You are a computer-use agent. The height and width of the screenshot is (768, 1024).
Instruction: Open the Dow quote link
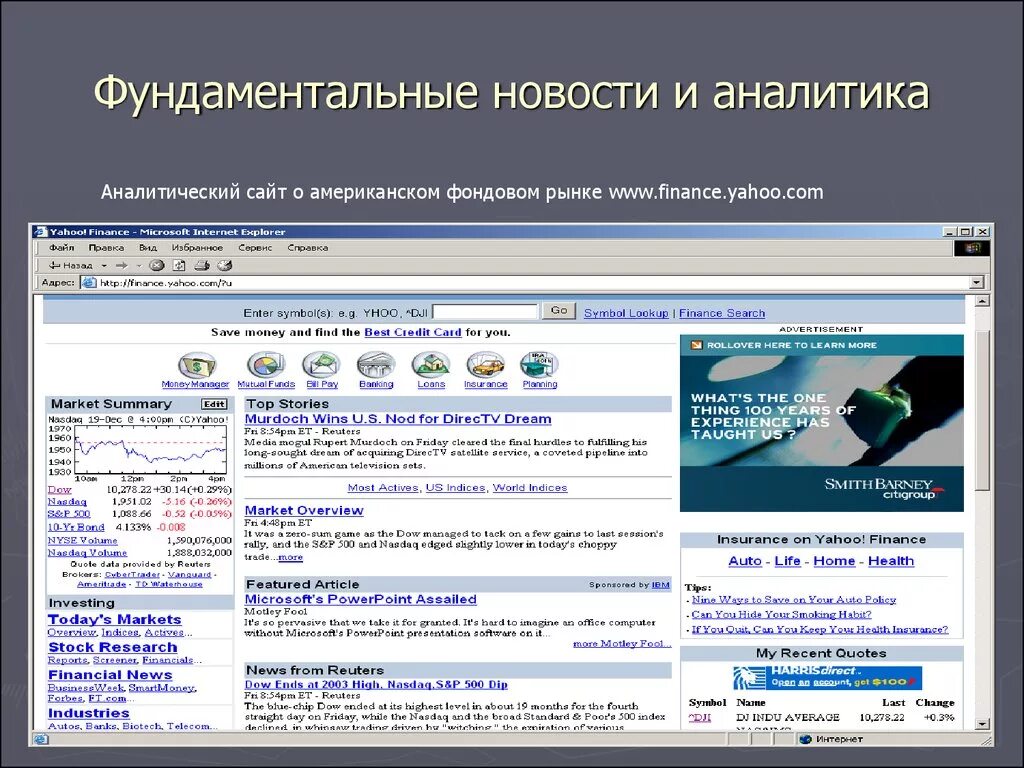point(59,490)
